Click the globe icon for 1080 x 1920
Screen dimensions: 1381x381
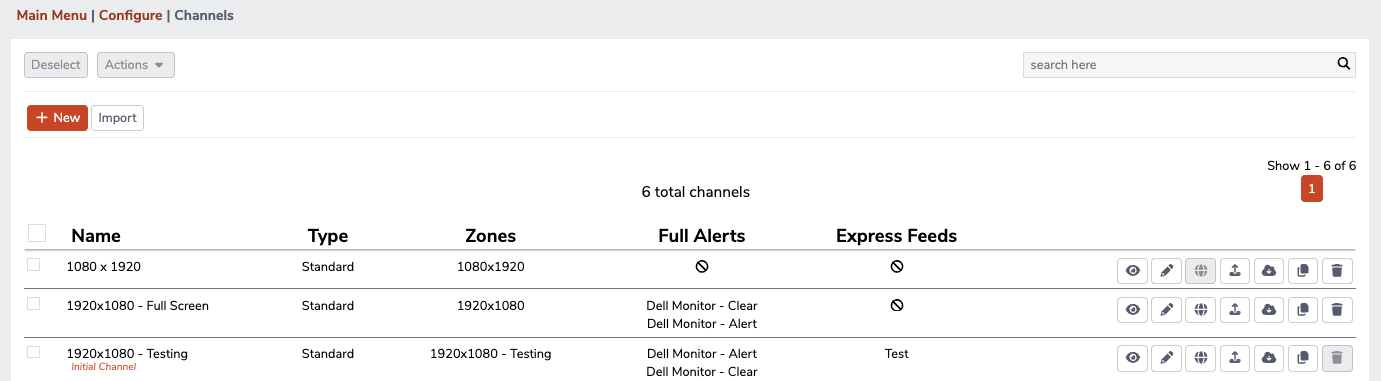point(1200,270)
